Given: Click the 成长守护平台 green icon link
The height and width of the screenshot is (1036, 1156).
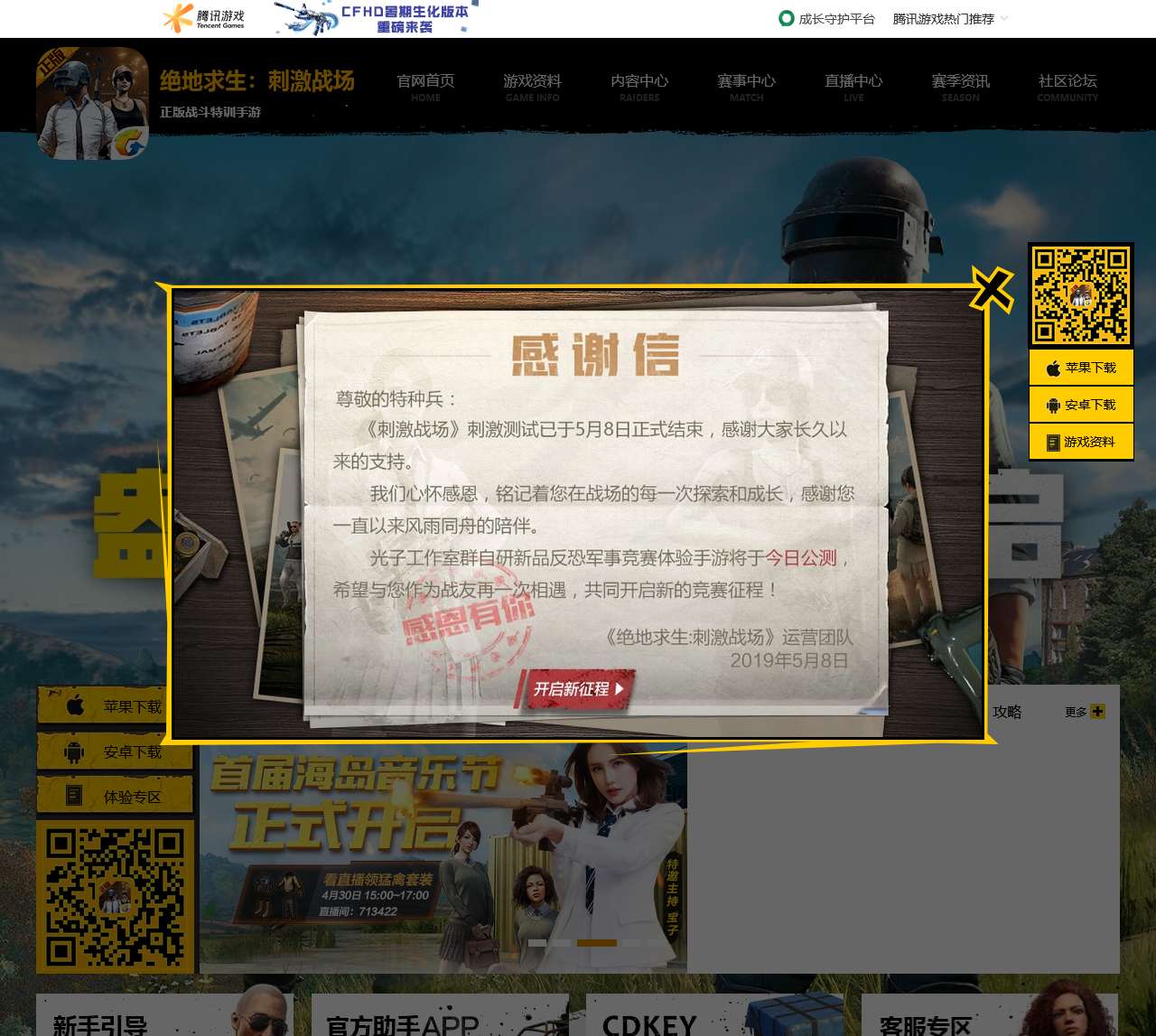Looking at the screenshot, I should pyautogui.click(x=826, y=19).
